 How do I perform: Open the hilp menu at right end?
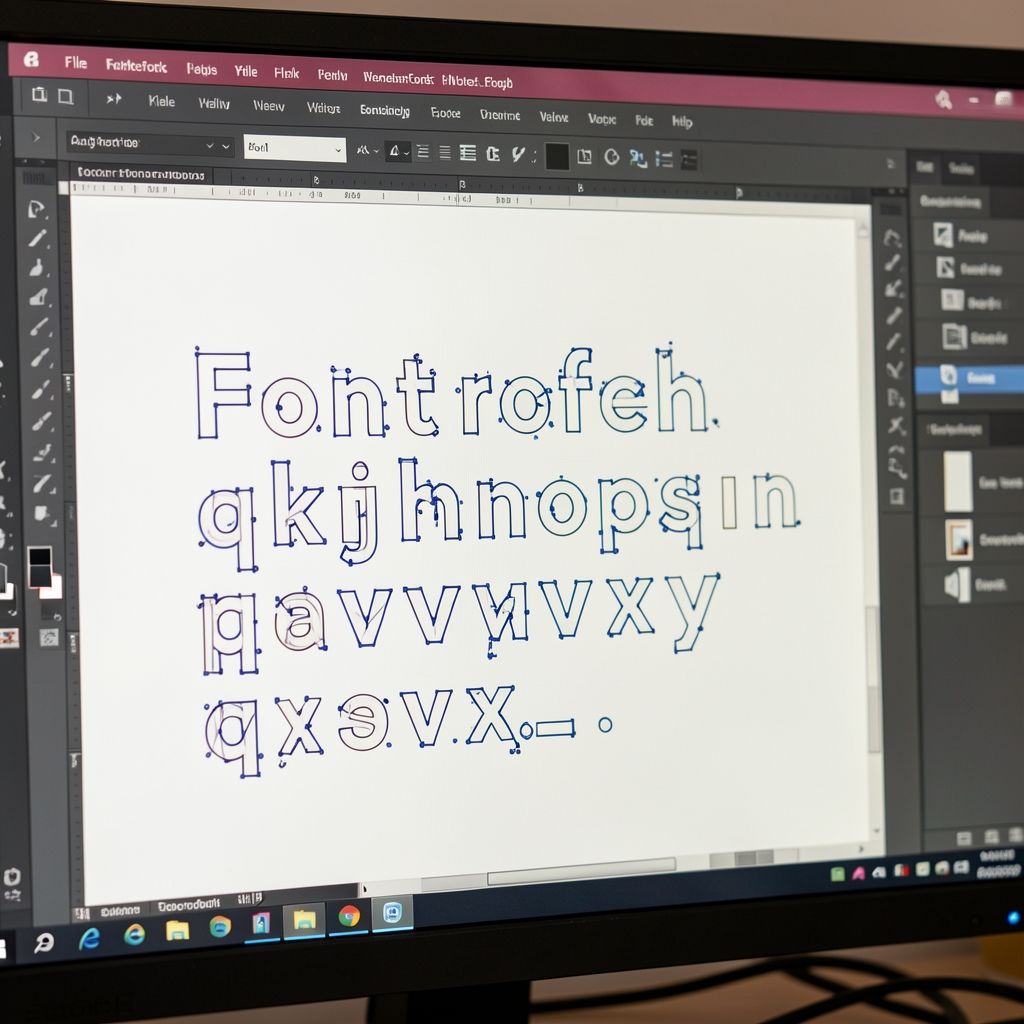(x=682, y=121)
